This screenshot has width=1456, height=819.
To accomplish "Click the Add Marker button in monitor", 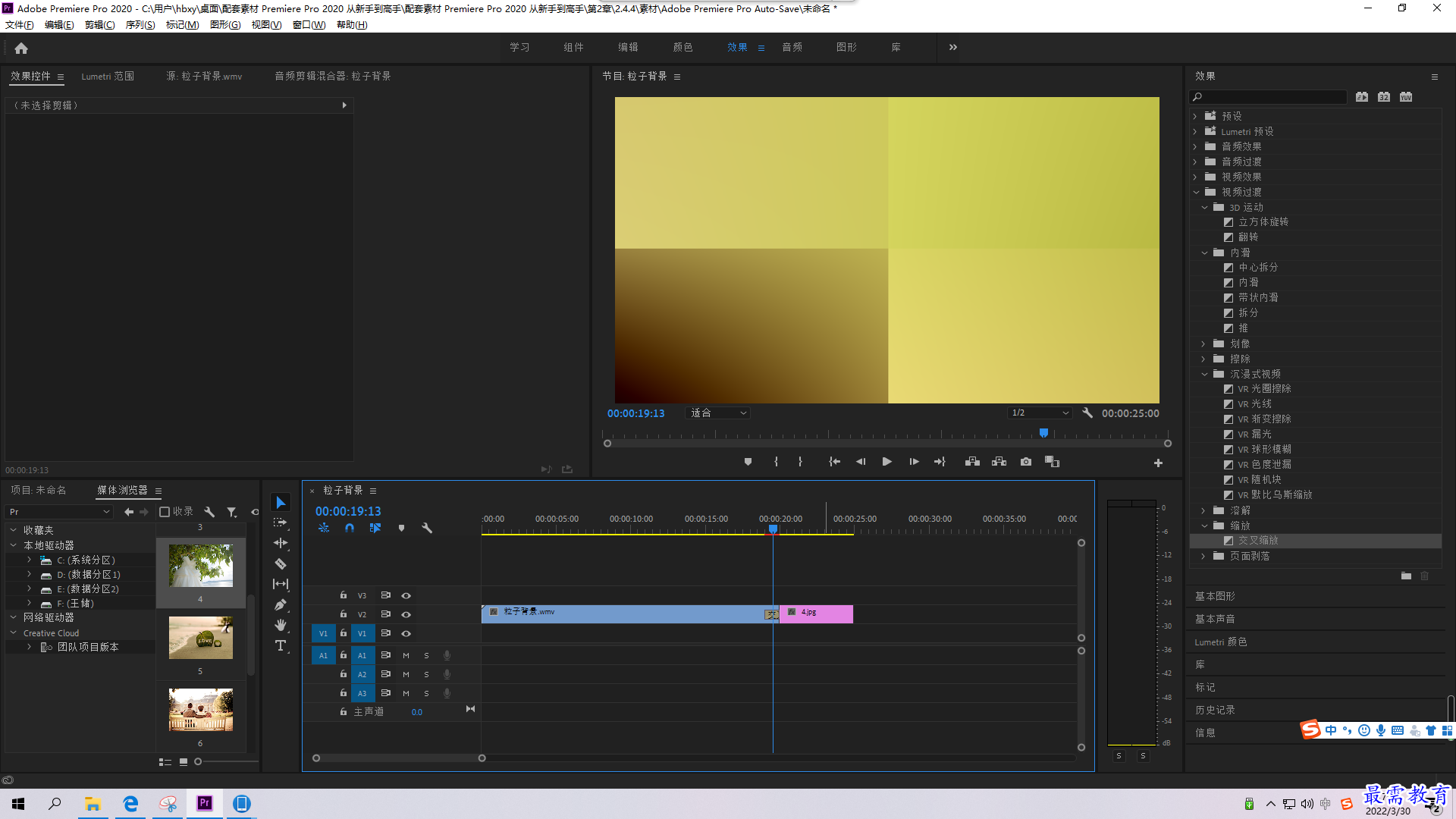I will click(748, 462).
